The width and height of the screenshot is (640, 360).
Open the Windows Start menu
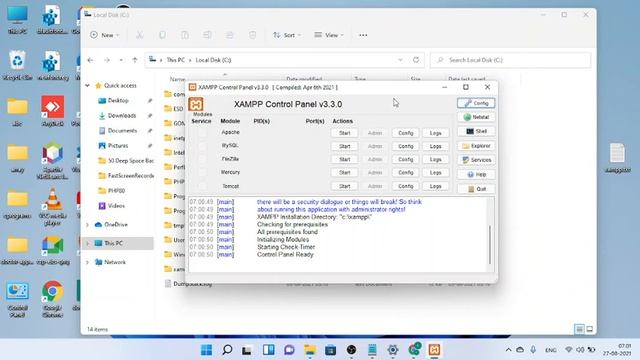[207, 350]
